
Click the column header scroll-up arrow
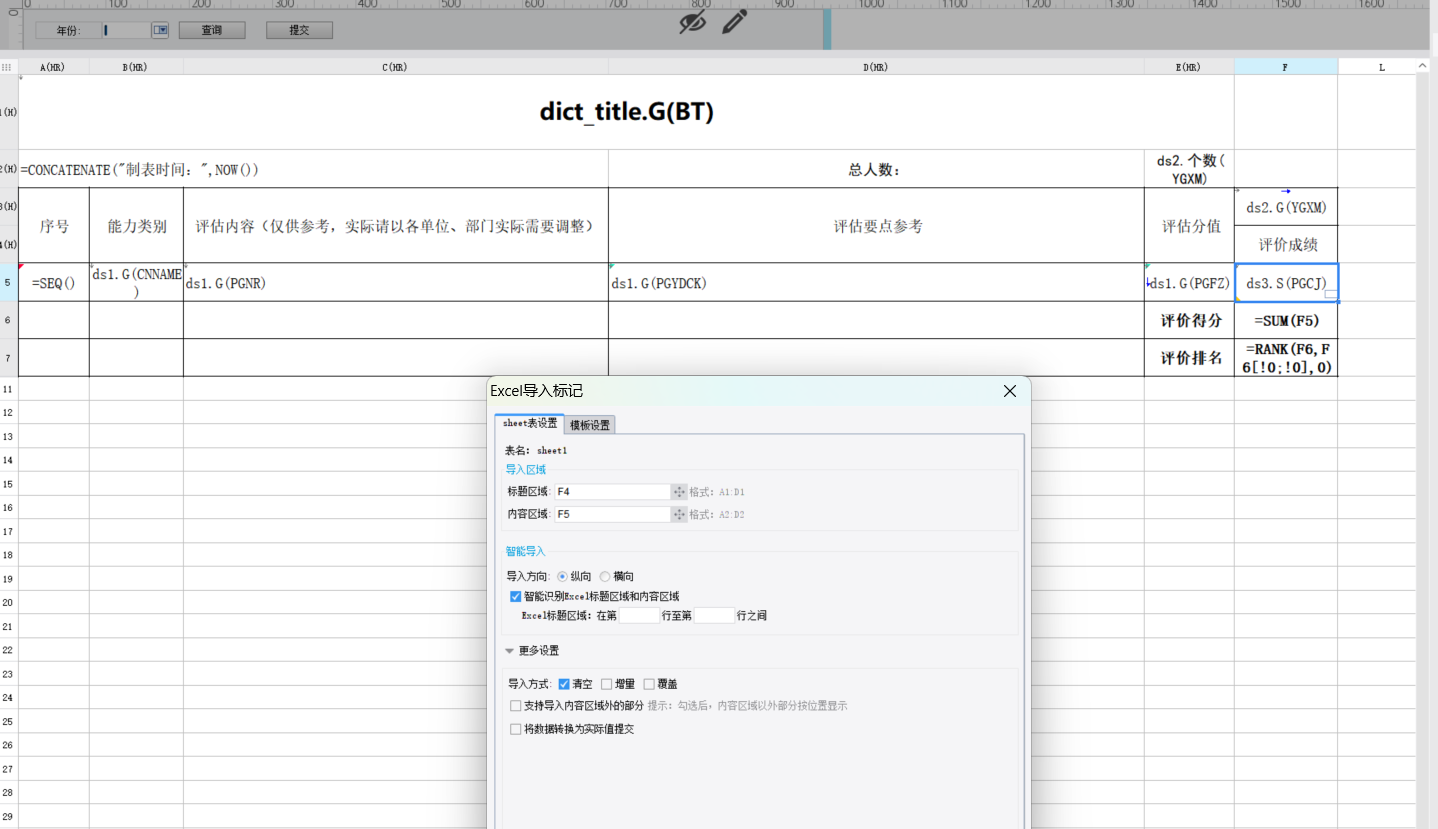click(x=1423, y=67)
